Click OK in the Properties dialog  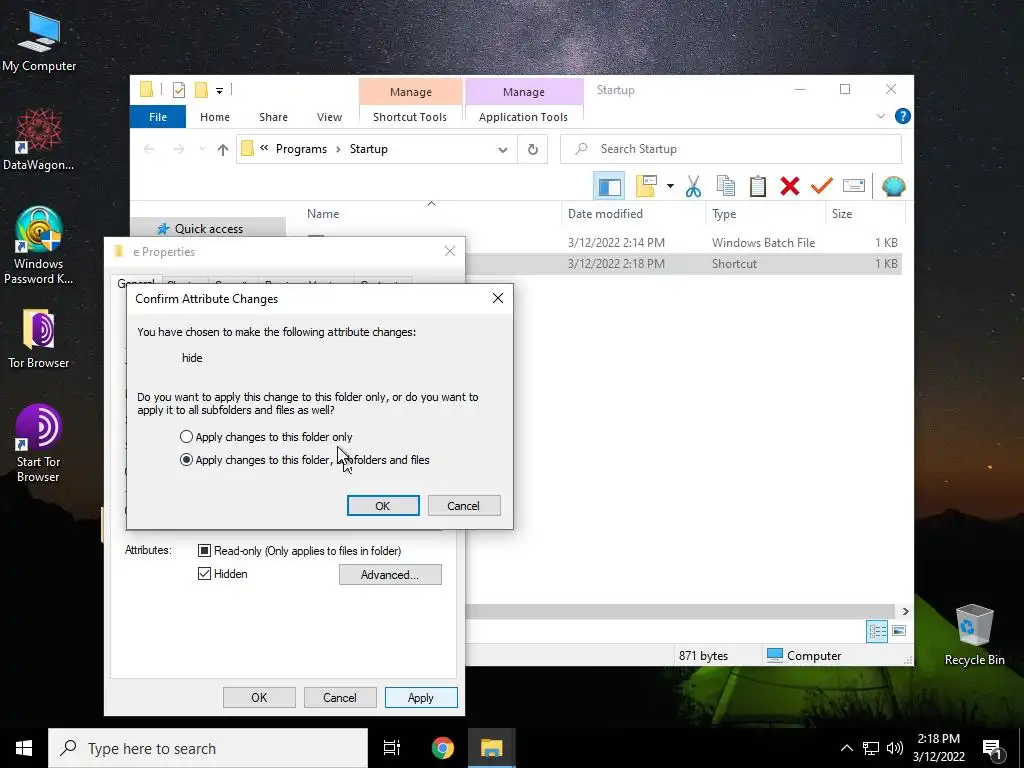coord(259,697)
